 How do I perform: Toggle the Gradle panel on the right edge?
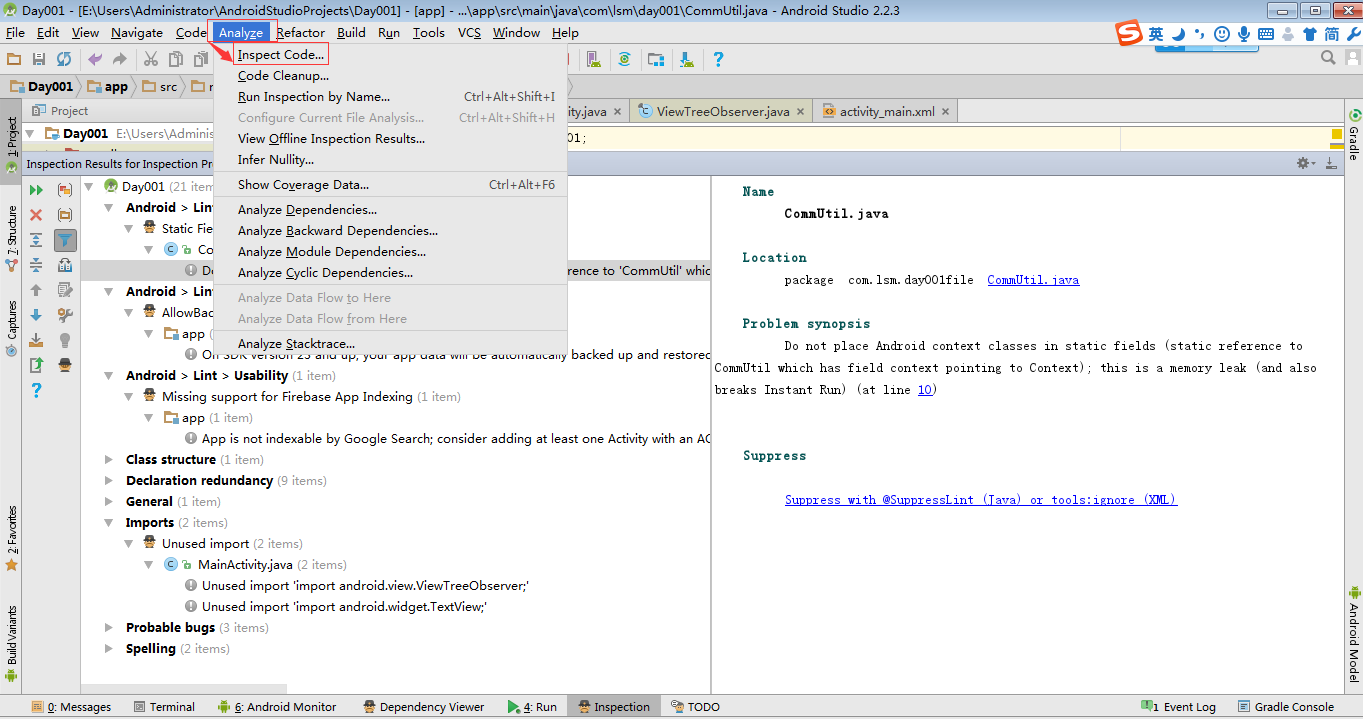click(x=1353, y=135)
